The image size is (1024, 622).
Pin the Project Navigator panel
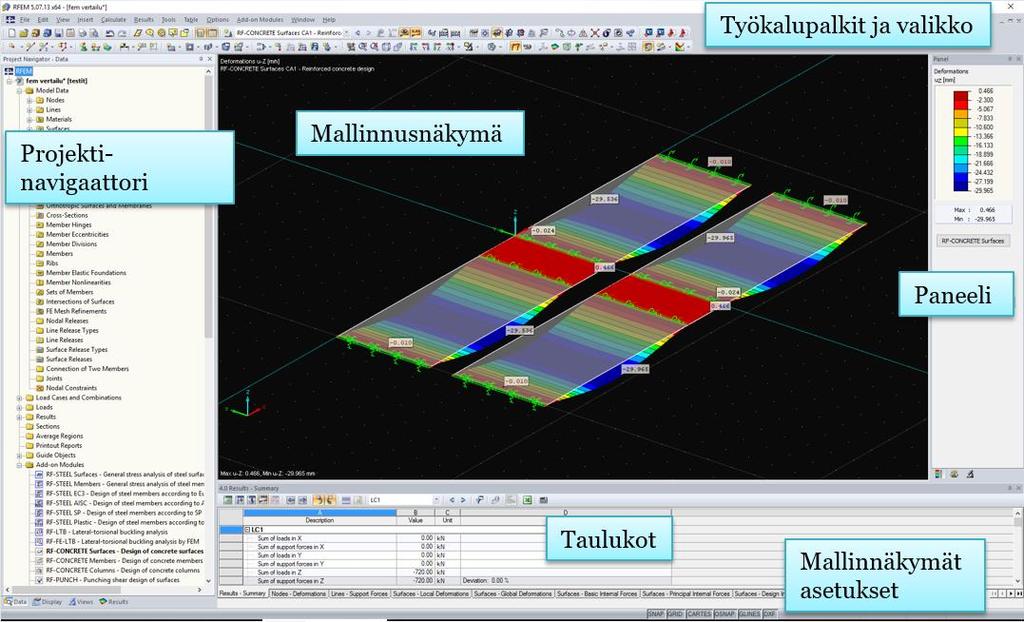[201, 59]
